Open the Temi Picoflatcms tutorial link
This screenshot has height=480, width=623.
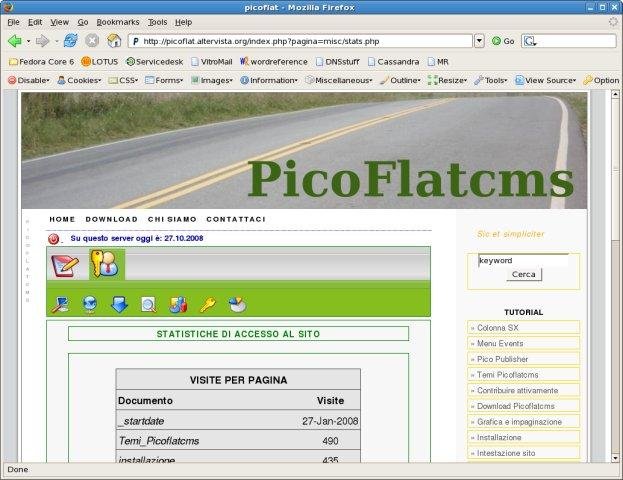pyautogui.click(x=523, y=375)
